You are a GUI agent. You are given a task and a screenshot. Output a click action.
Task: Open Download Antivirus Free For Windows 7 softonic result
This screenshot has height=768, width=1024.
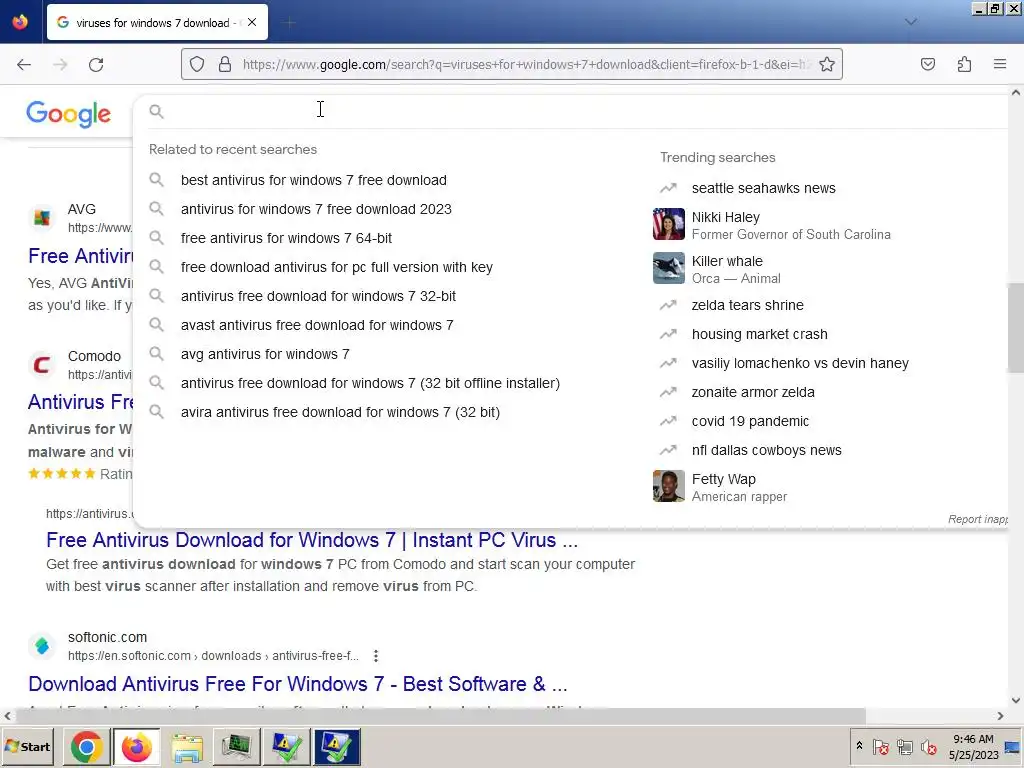click(x=298, y=684)
